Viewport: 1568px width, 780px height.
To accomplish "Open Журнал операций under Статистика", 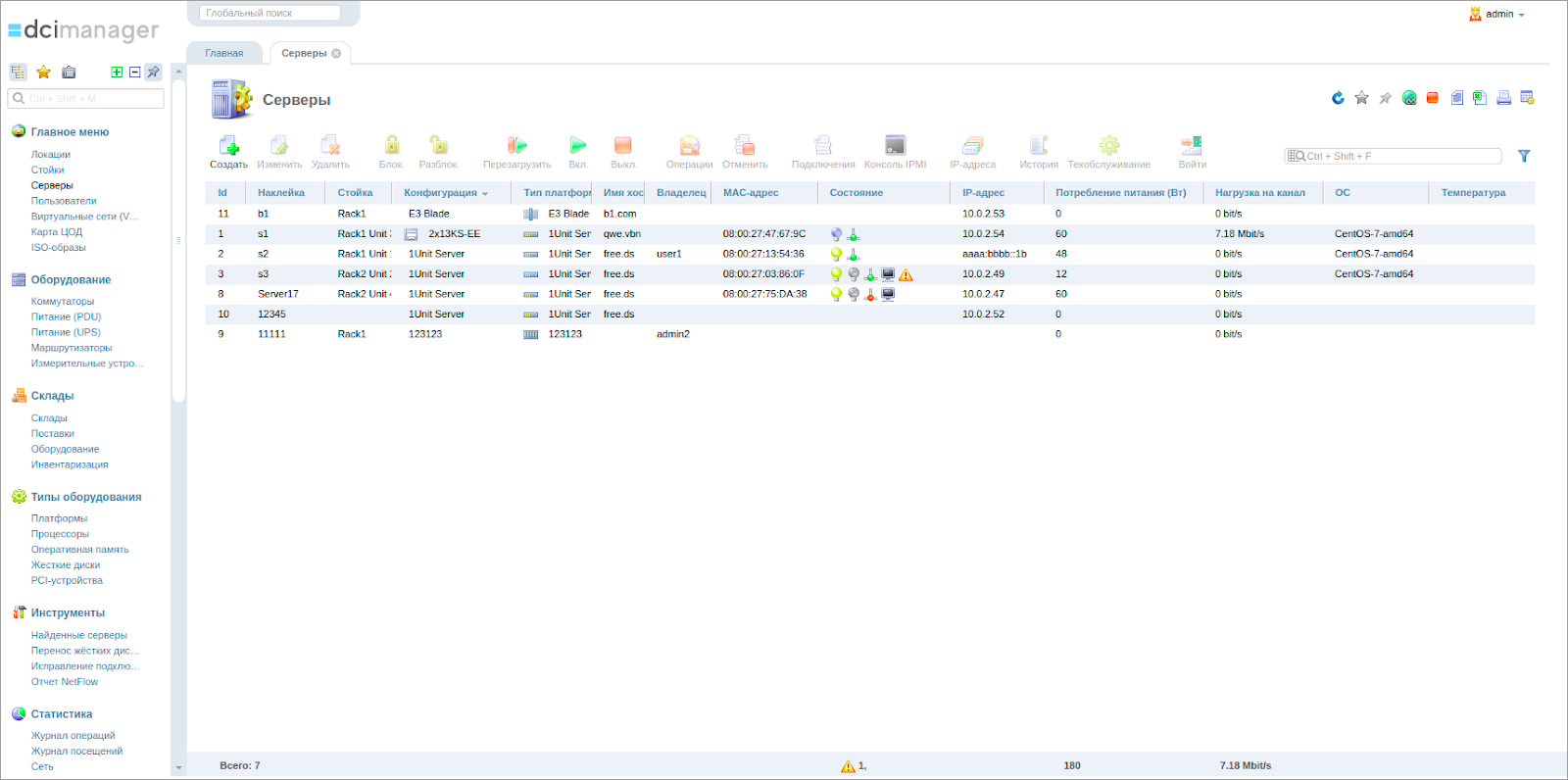I will click(x=73, y=736).
